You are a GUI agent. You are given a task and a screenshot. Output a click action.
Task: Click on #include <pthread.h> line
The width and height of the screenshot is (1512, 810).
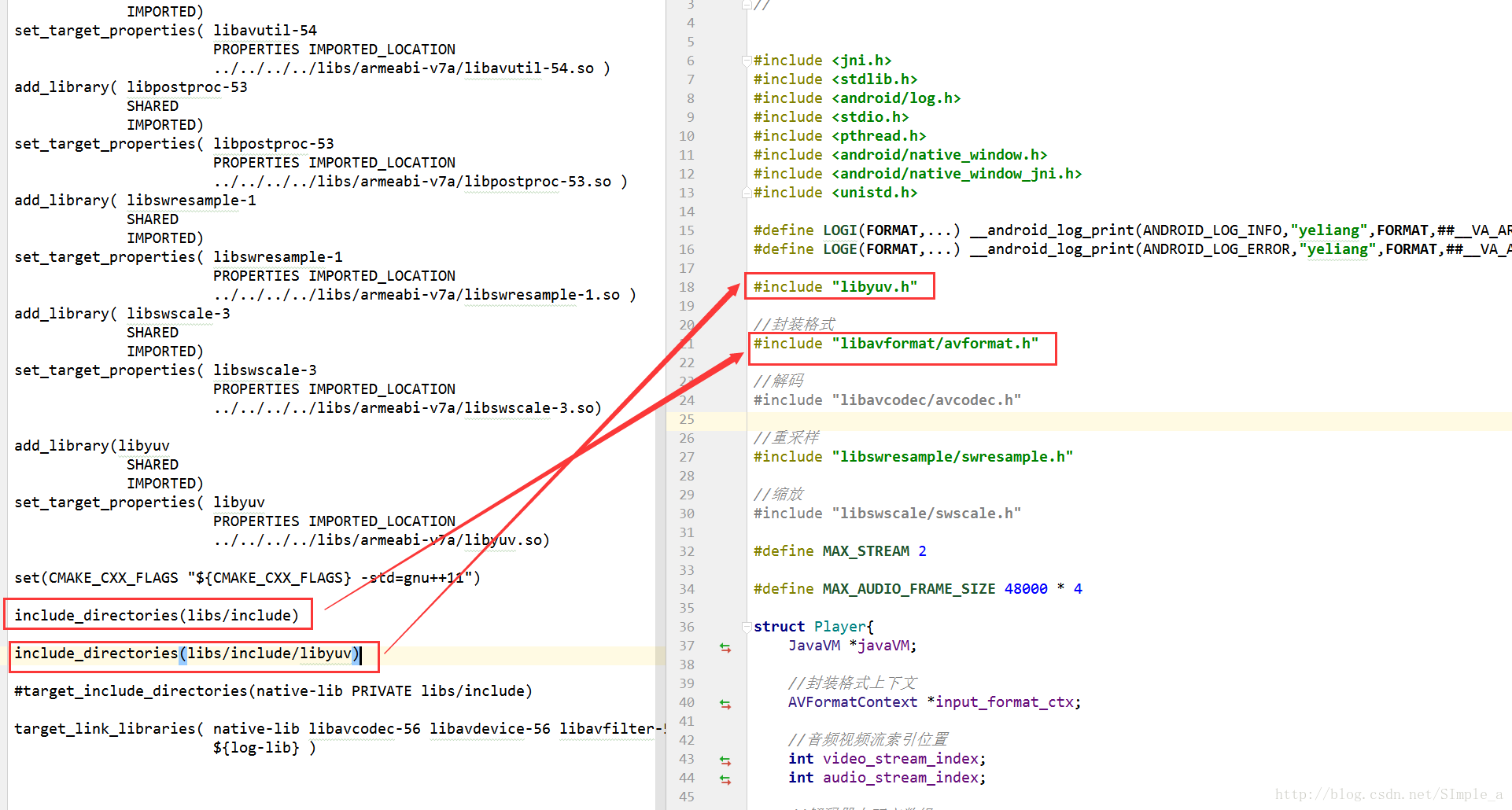(x=839, y=135)
